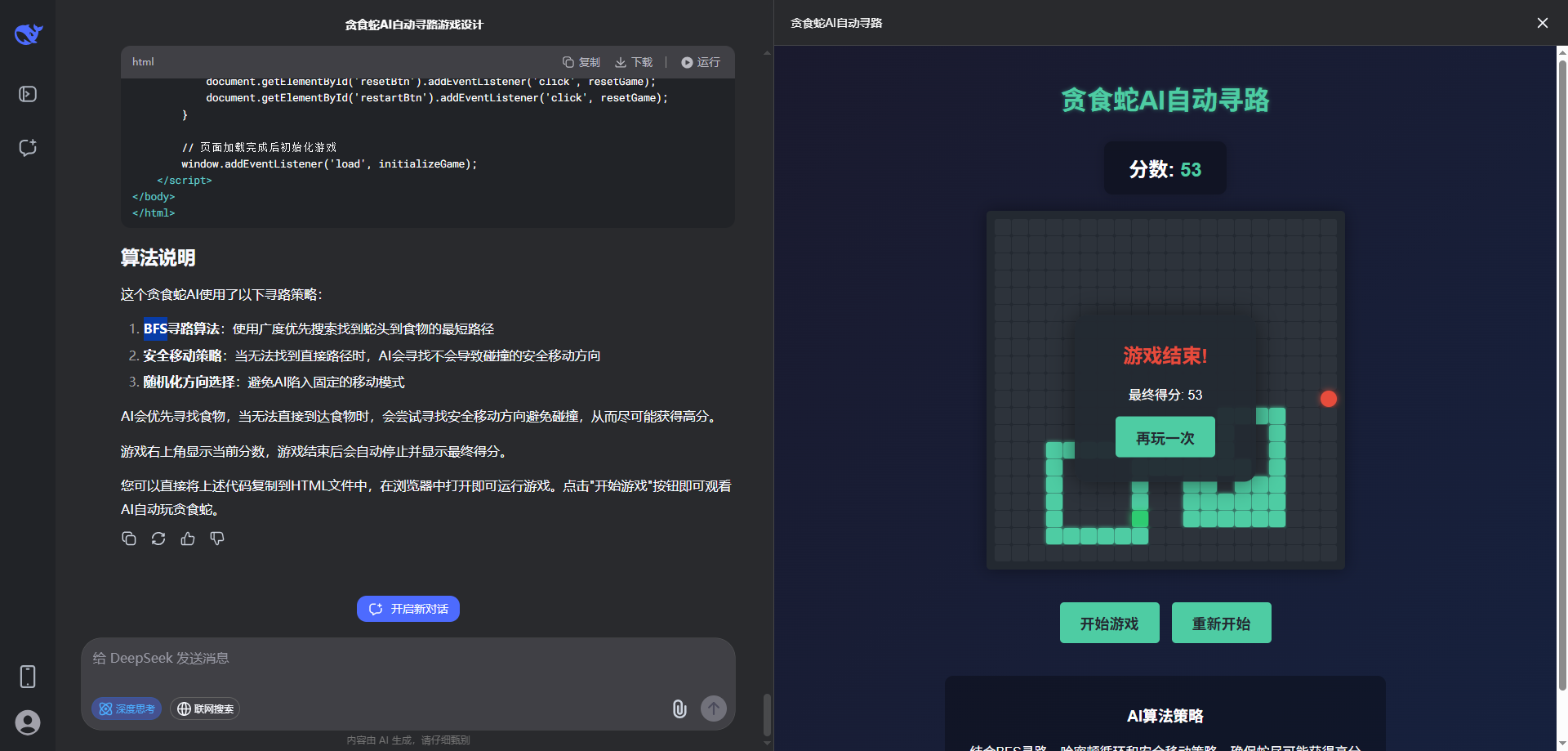Expand the sidebar panel icon

[28, 94]
